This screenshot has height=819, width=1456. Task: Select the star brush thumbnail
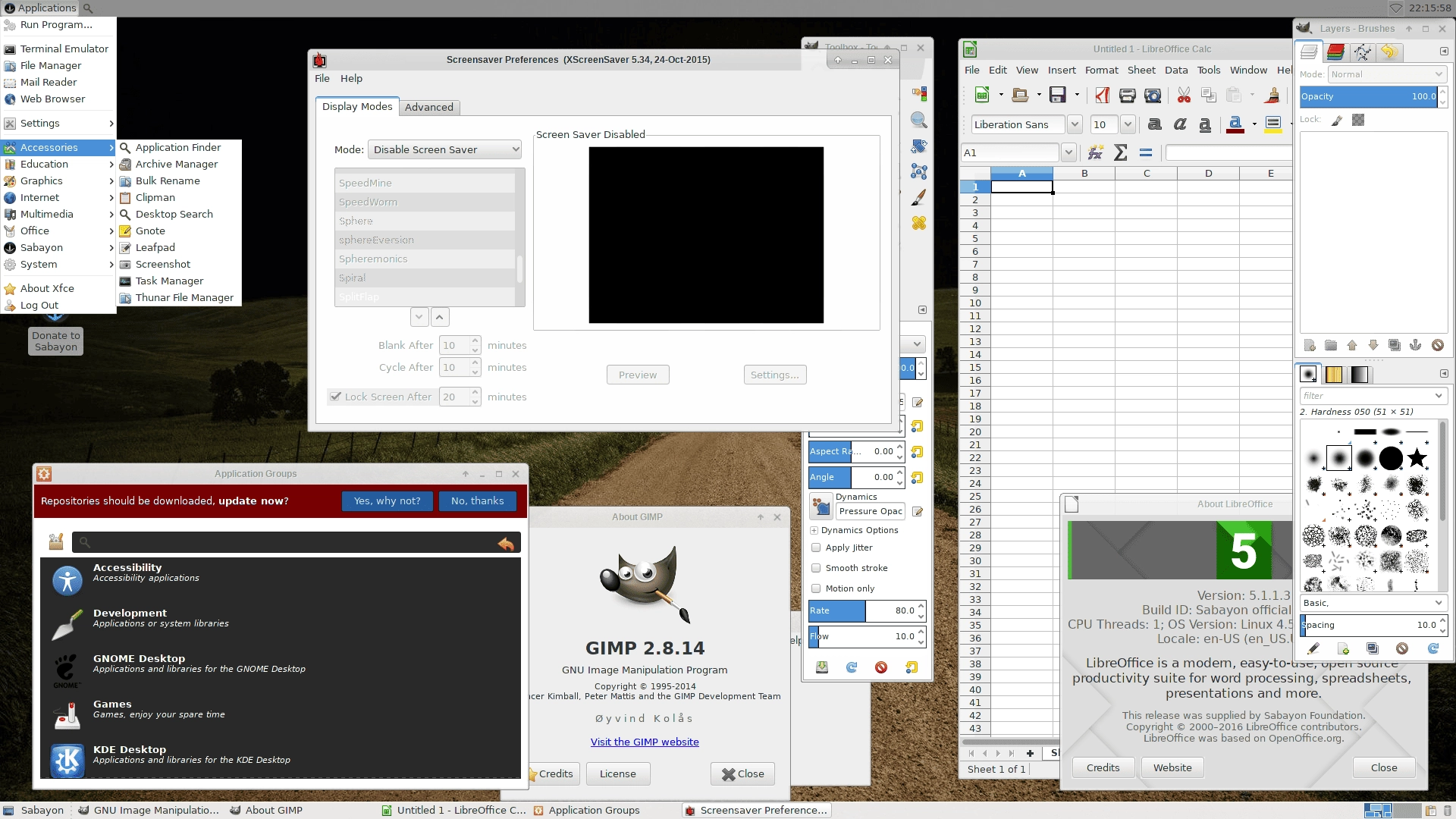(x=1417, y=458)
